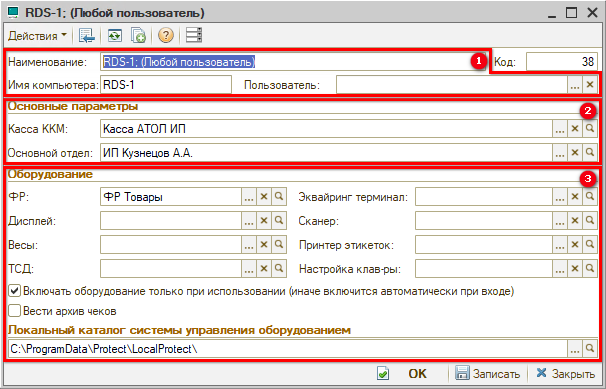Clear the Пользователь field
606x389 pixels.
point(590,85)
